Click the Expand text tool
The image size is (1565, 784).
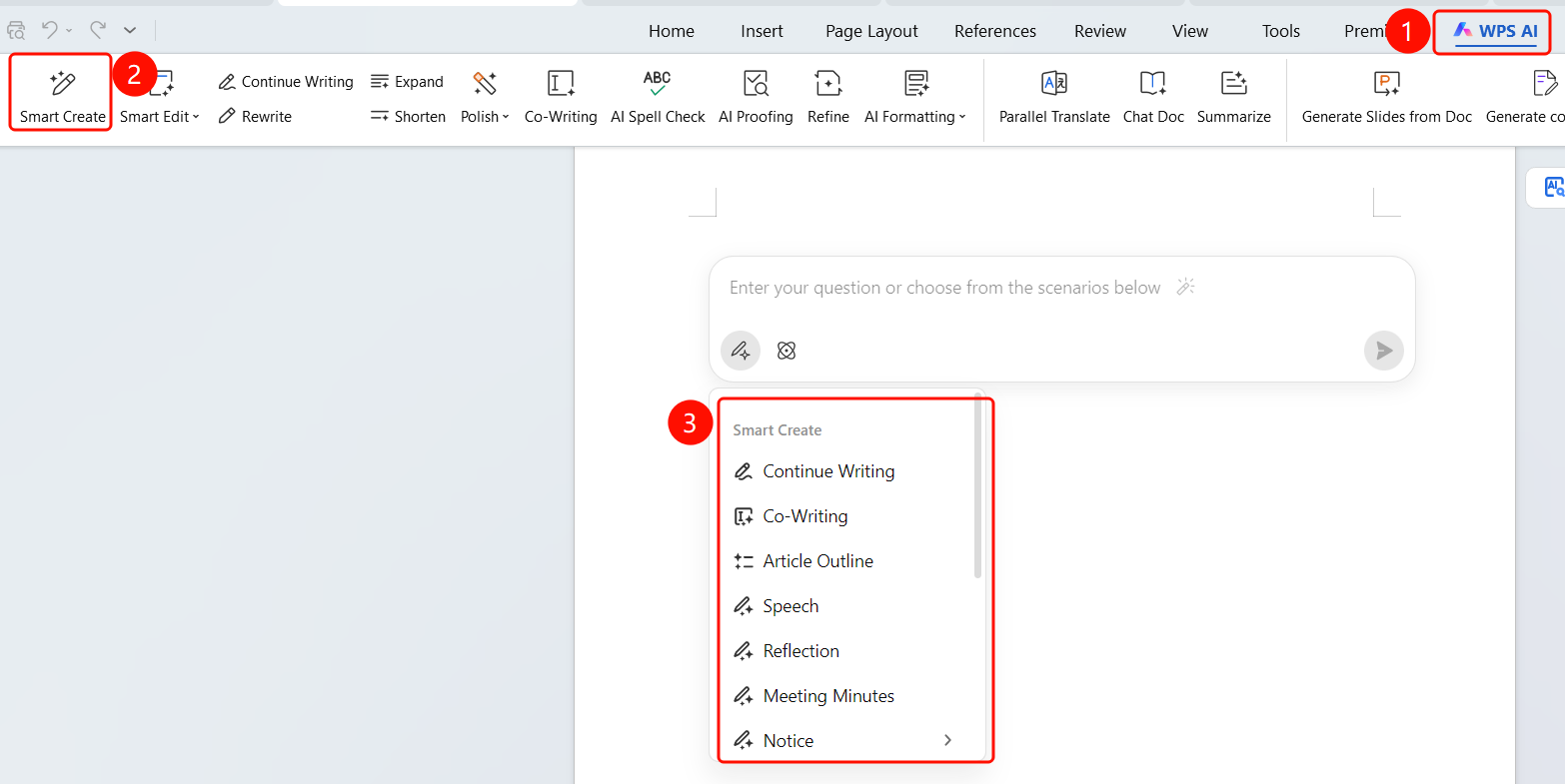click(x=407, y=82)
